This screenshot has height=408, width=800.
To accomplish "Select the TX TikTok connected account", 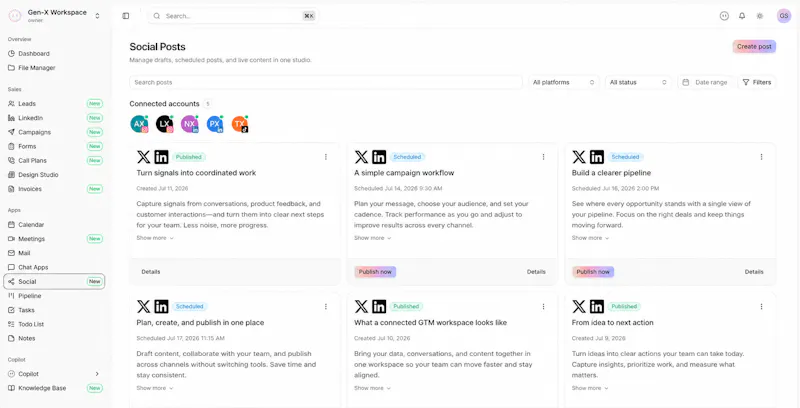I will click(x=240, y=124).
